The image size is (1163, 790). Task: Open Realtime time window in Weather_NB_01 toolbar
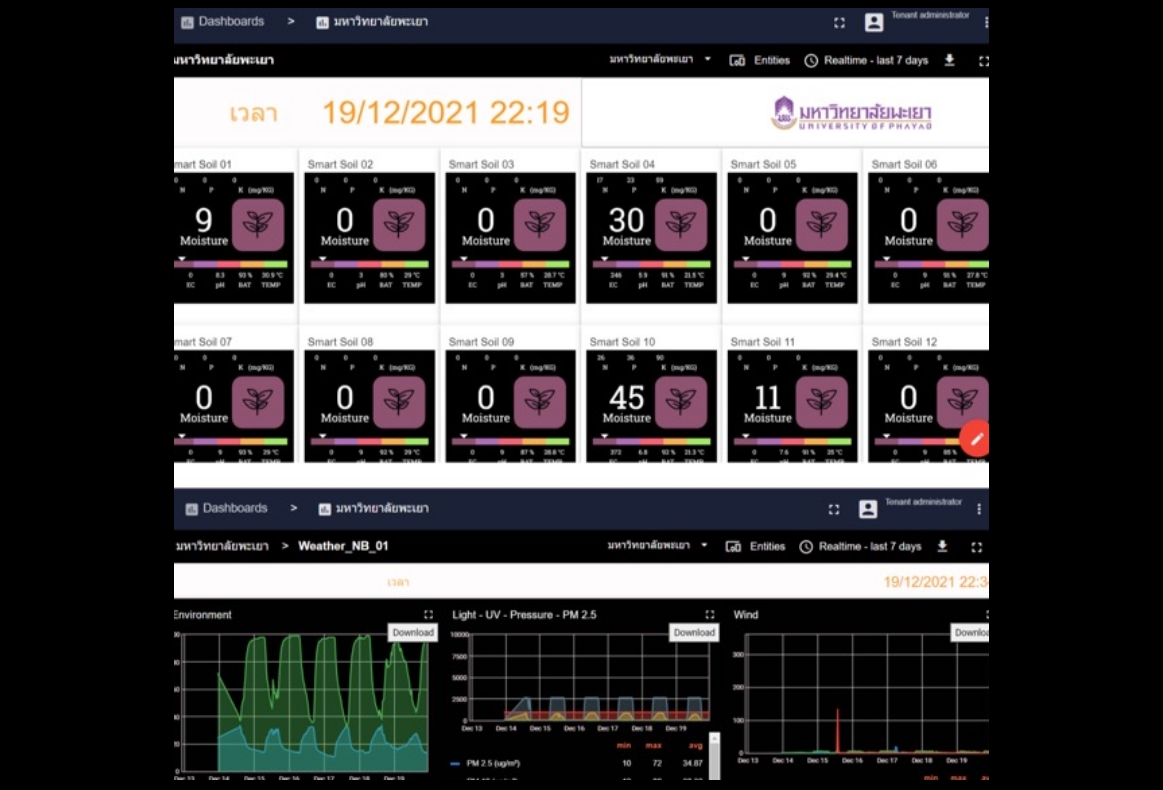click(x=860, y=546)
